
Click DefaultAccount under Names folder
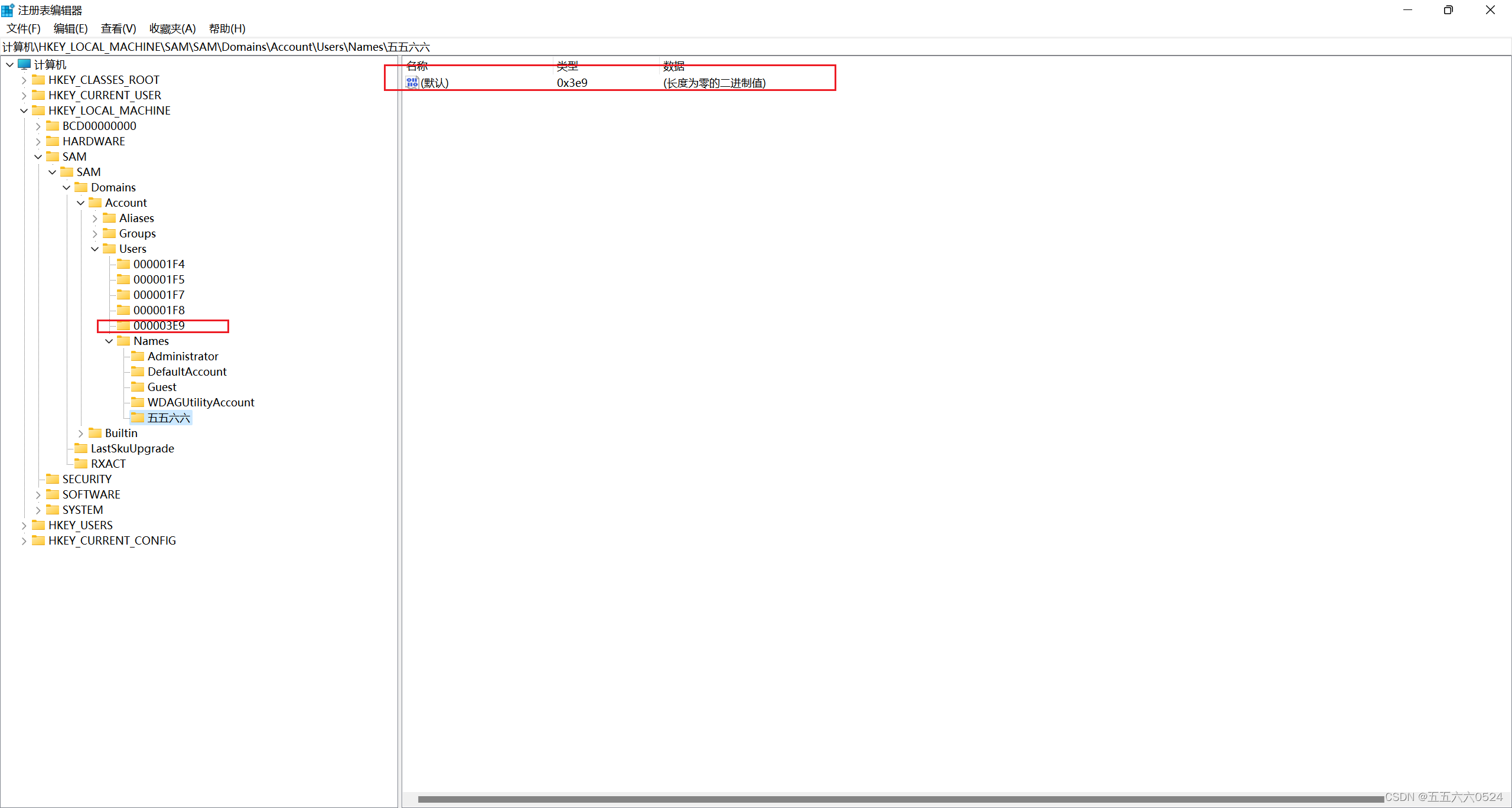coord(187,371)
